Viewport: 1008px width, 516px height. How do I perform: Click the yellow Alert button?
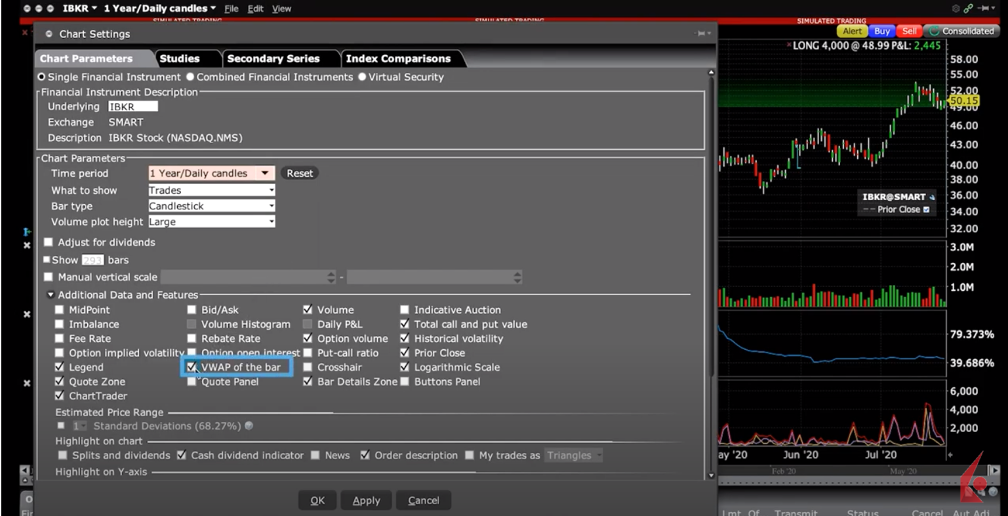coord(851,31)
